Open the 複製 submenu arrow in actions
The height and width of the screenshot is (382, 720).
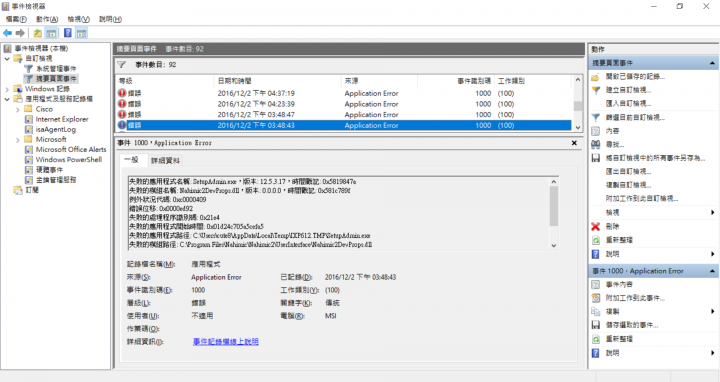pos(713,312)
